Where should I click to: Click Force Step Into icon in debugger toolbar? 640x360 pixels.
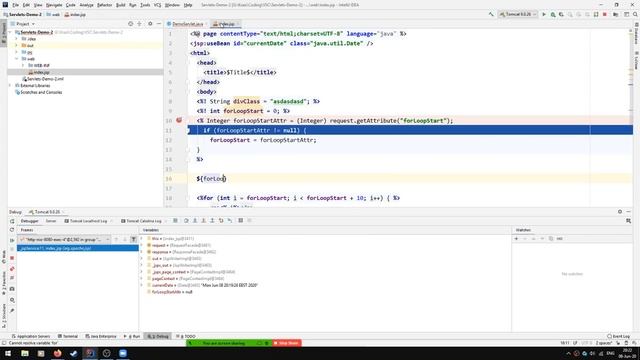pyautogui.click(x=203, y=221)
